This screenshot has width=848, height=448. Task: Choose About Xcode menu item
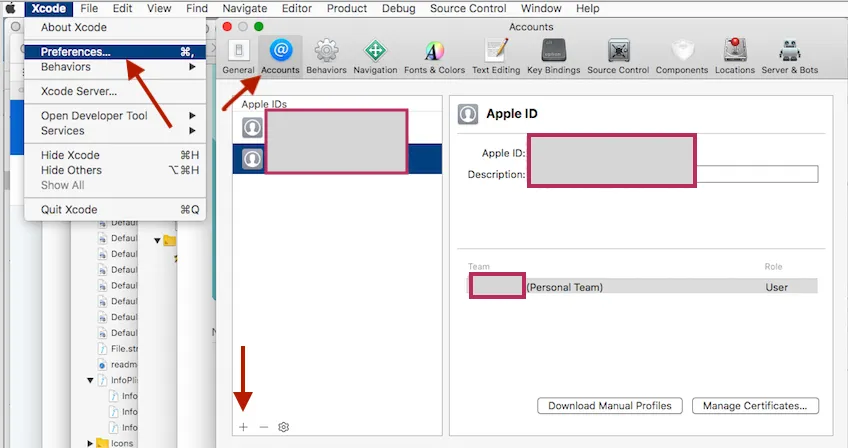click(x=115, y=27)
